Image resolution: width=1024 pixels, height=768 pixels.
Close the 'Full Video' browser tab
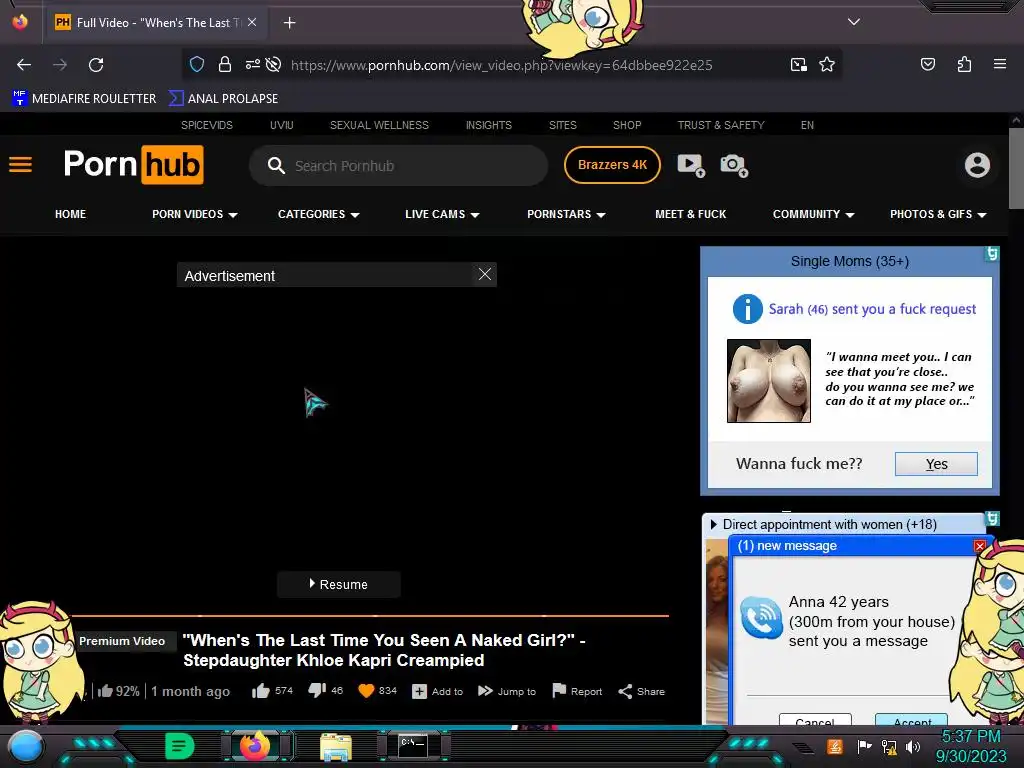(x=251, y=22)
